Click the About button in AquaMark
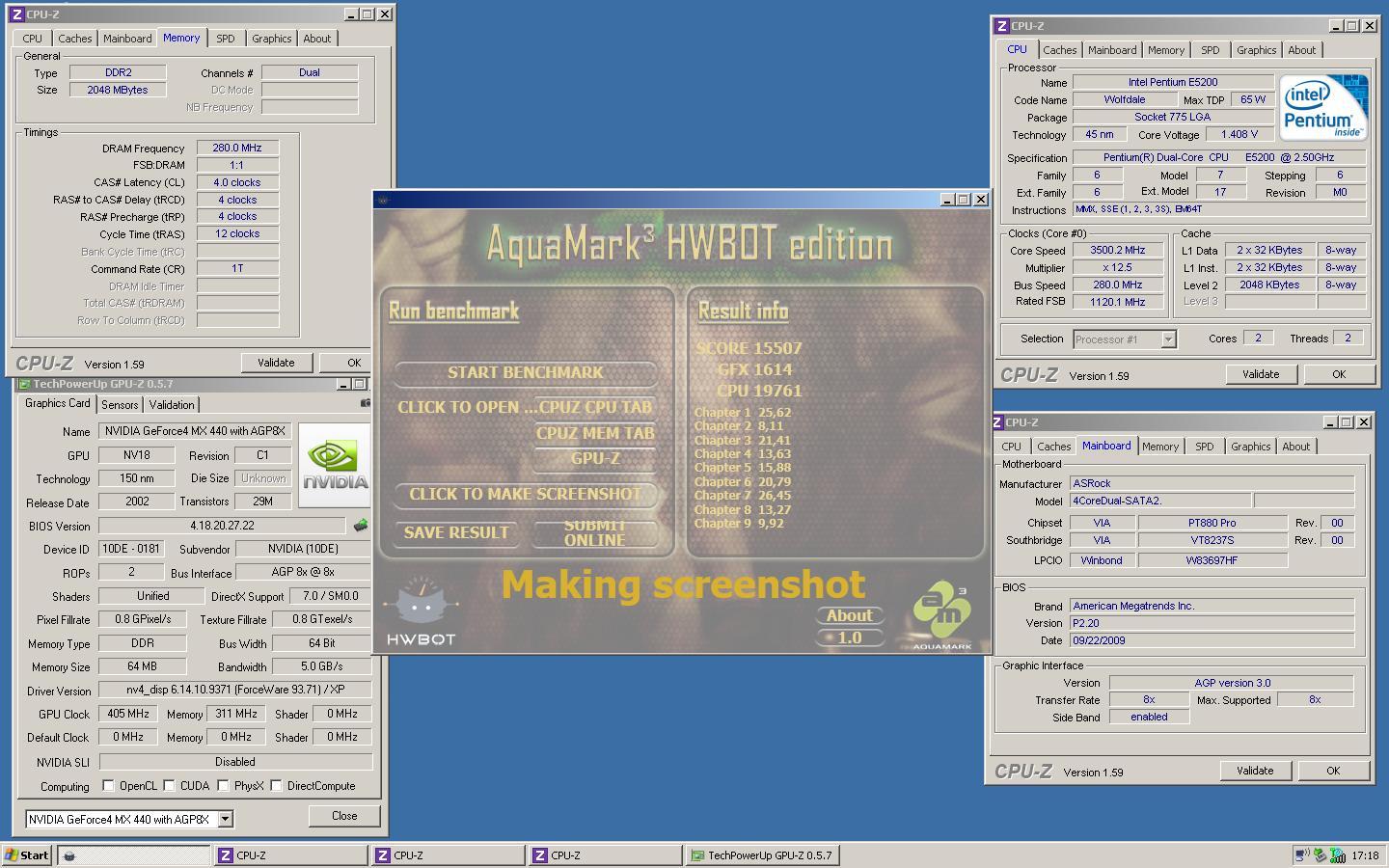 (850, 615)
